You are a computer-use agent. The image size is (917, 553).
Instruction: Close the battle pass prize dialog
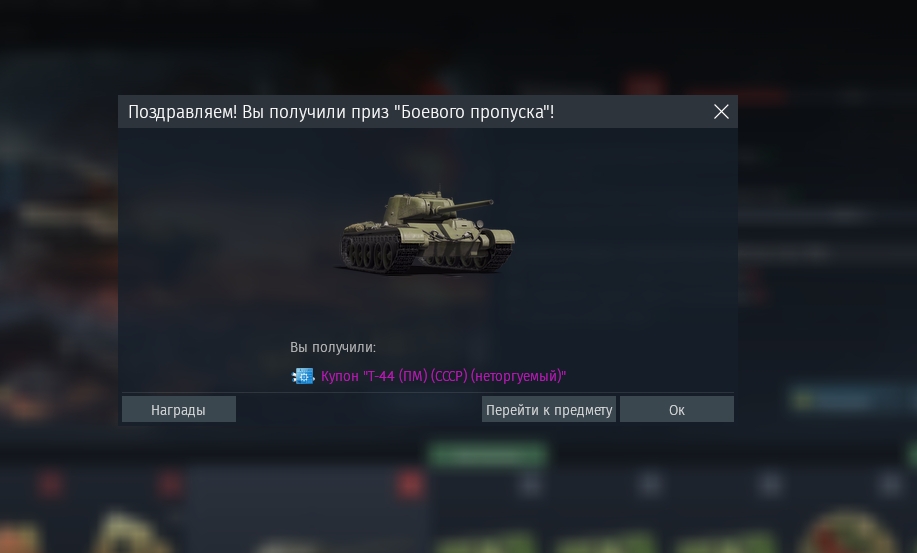pyautogui.click(x=721, y=112)
